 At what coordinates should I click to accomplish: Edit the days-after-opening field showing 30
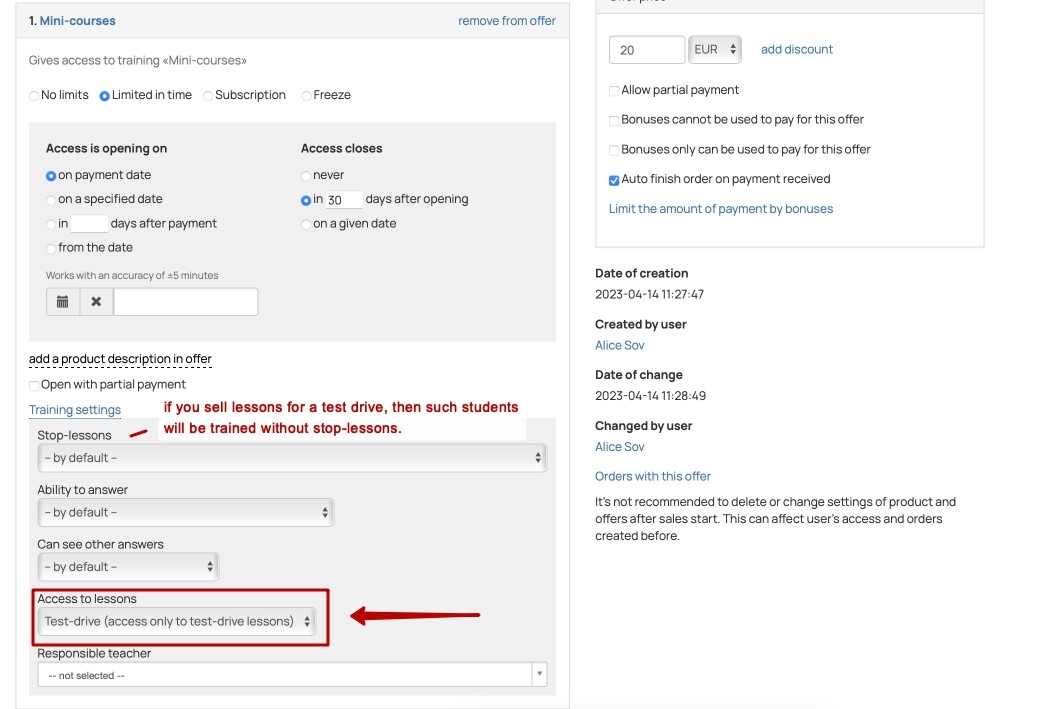(x=344, y=199)
